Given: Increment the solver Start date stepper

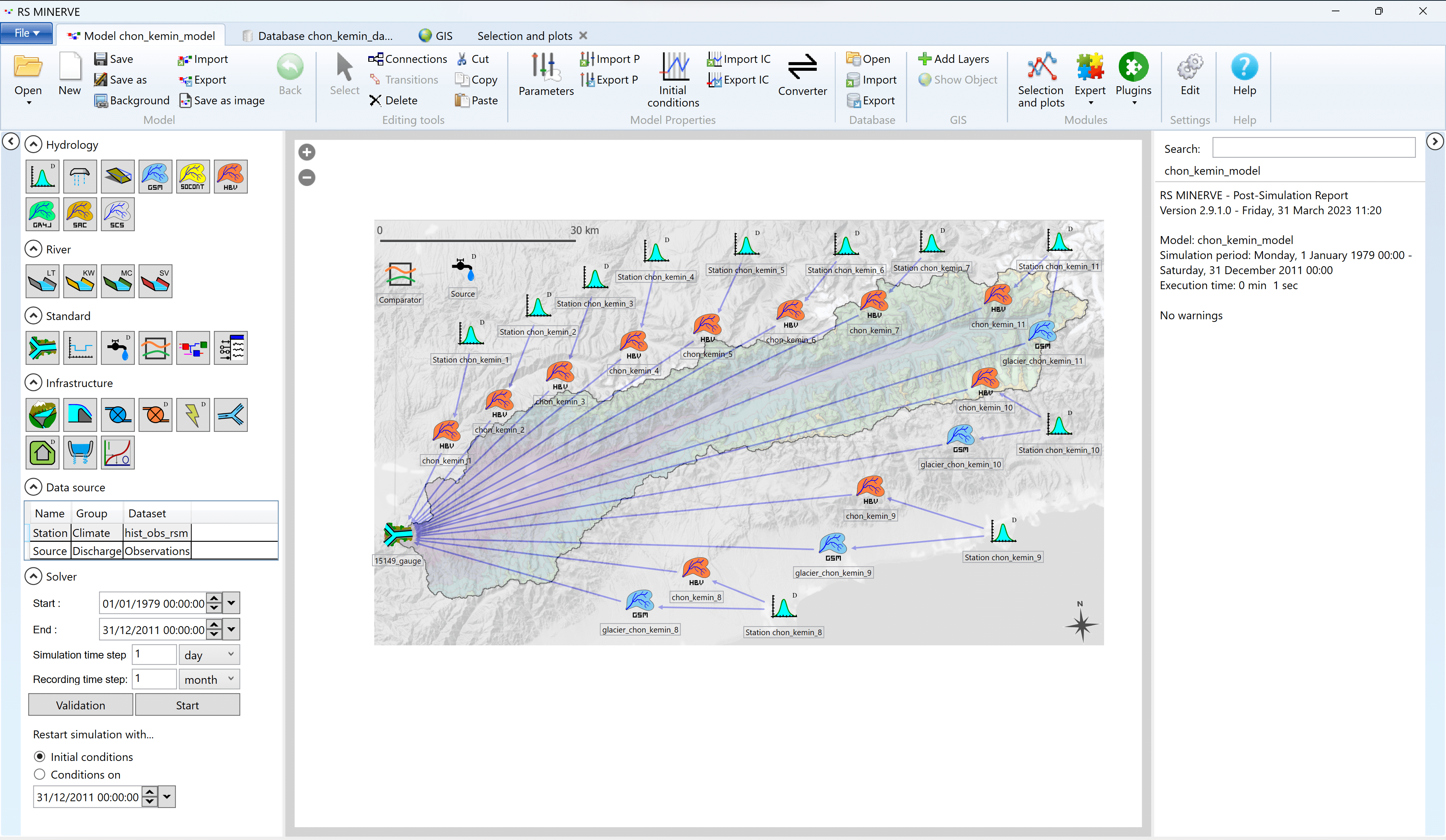Looking at the screenshot, I should 214,598.
